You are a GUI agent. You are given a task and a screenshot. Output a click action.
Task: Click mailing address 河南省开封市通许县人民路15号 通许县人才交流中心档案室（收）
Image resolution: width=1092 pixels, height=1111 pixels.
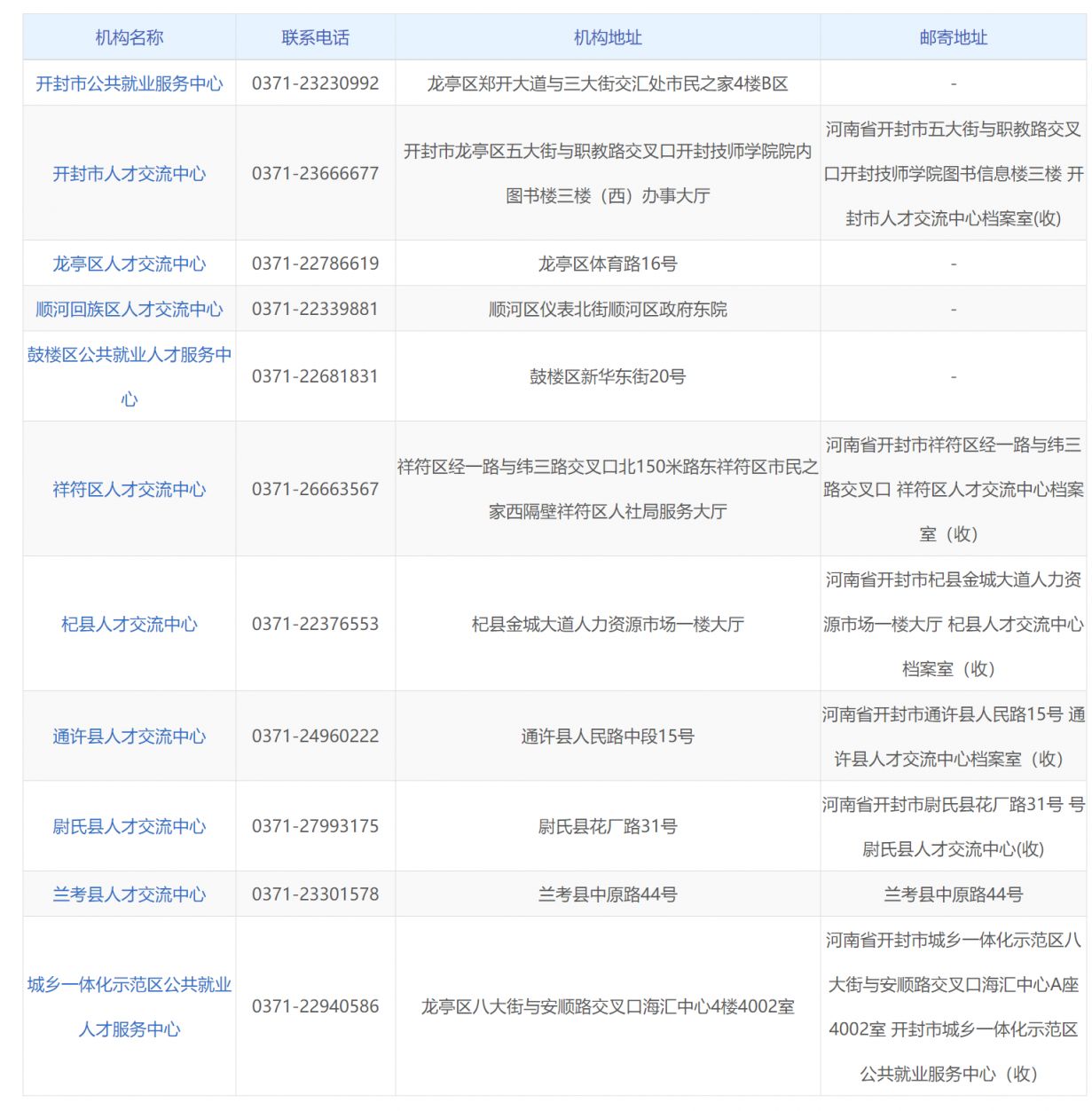[954, 737]
